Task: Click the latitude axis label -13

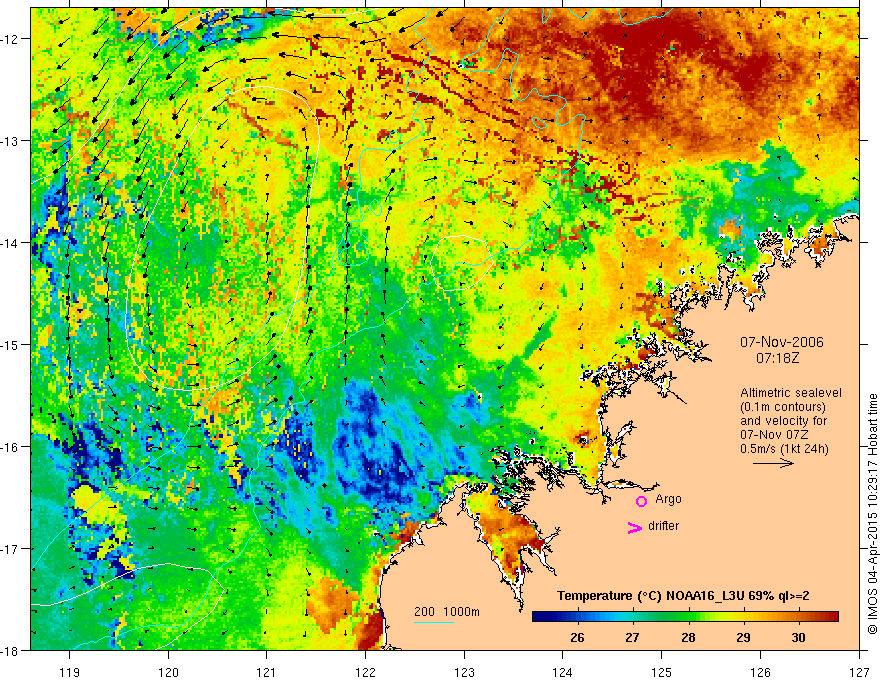Action: tap(11, 141)
